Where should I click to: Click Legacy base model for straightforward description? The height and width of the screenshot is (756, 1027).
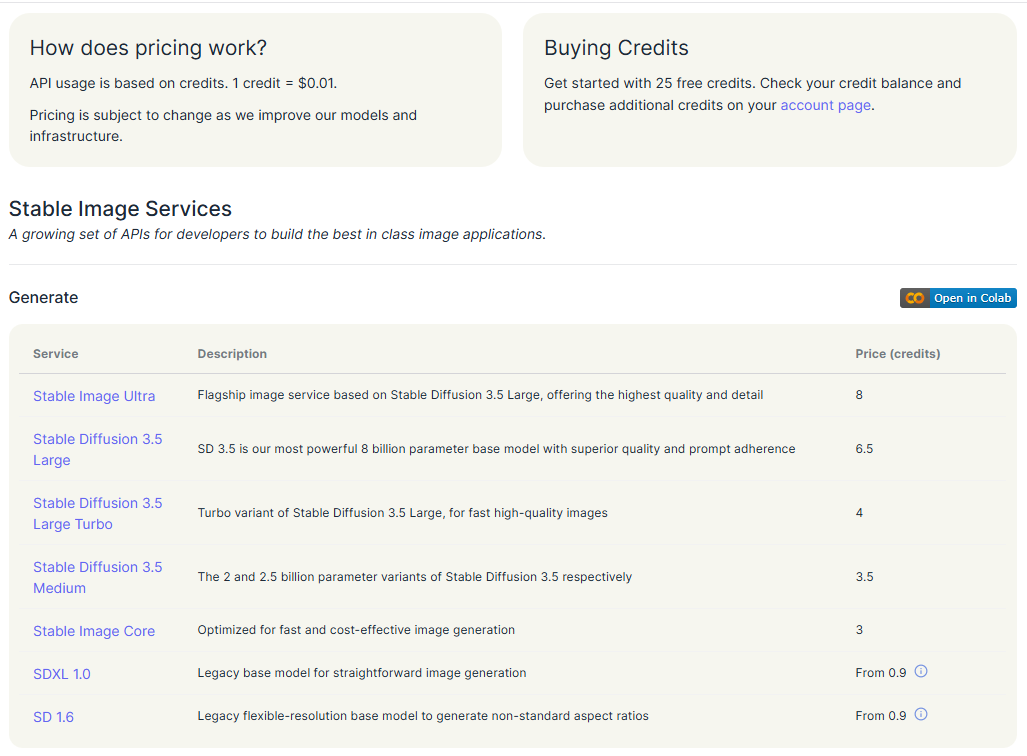click(362, 673)
